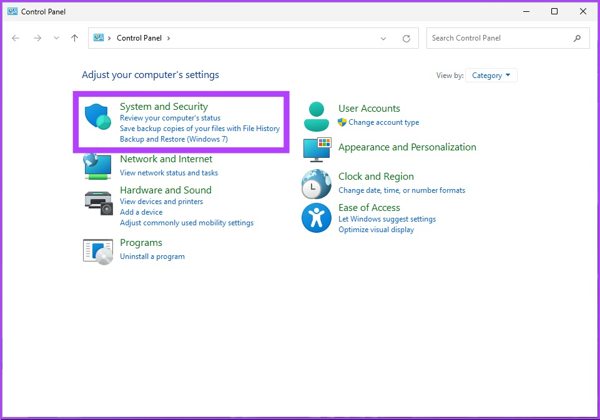Open View devices and printers link
This screenshot has height=420, width=600.
163,201
